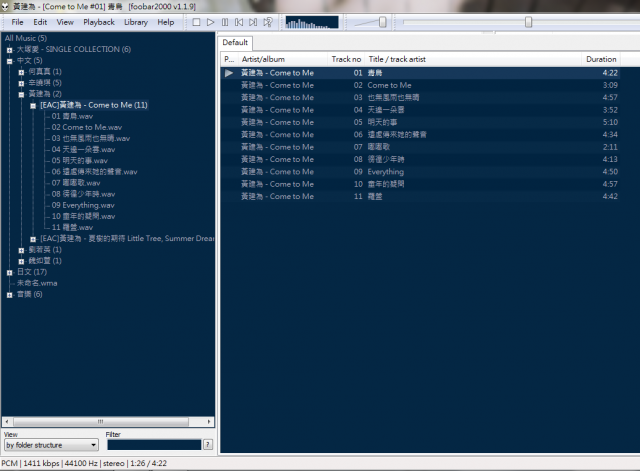This screenshot has width=640, height=471.
Task: Pause playback with the Pause button
Action: [x=225, y=22]
